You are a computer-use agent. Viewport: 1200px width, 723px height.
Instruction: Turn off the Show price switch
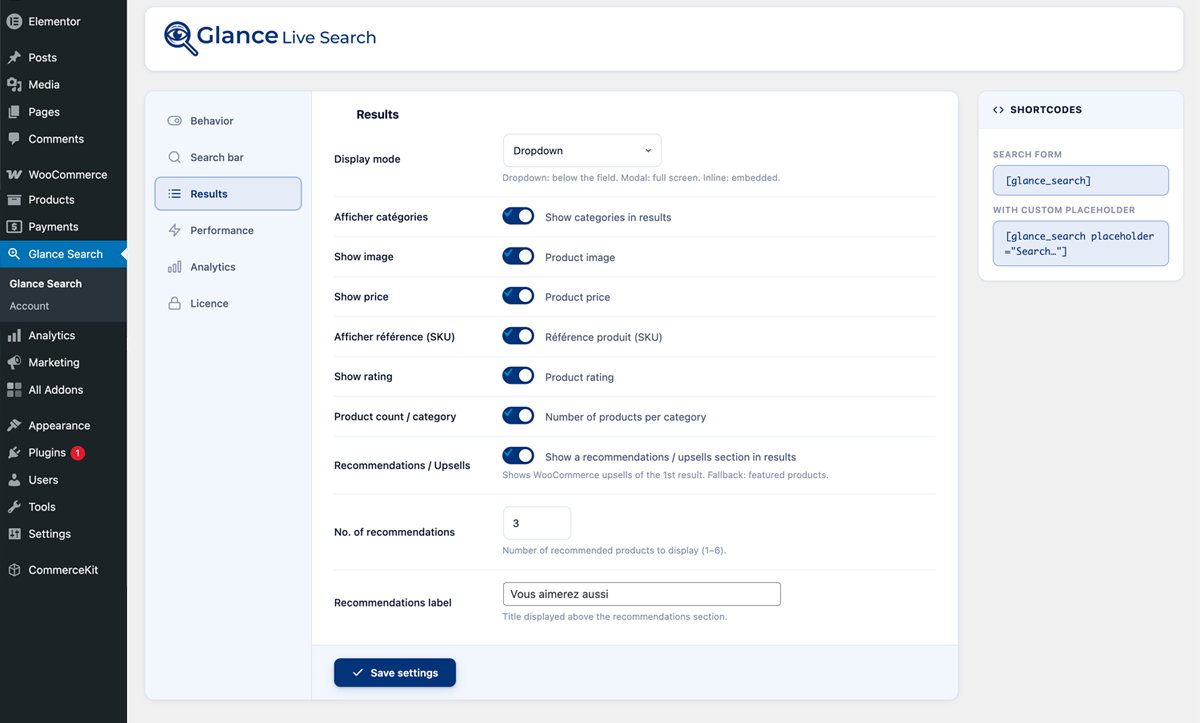click(x=518, y=296)
